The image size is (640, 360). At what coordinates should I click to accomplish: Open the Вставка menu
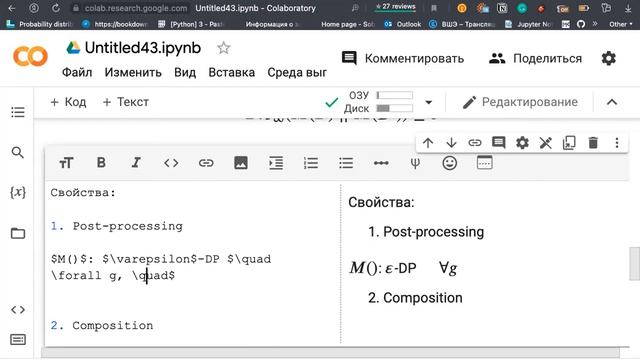point(231,72)
